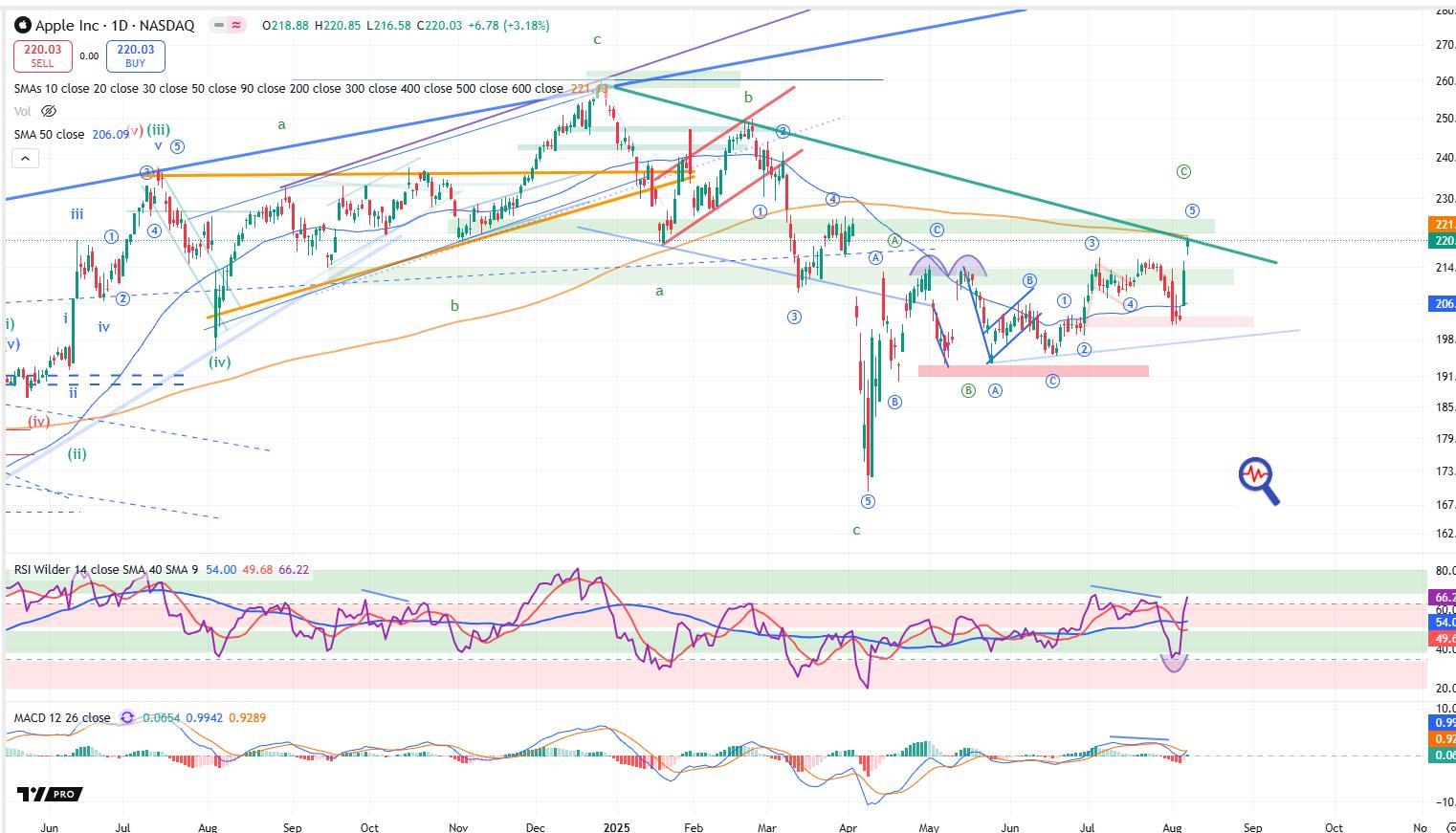The width and height of the screenshot is (1456, 833).
Task: Click the 20.0 level on RSI axis
Action: [1445, 689]
